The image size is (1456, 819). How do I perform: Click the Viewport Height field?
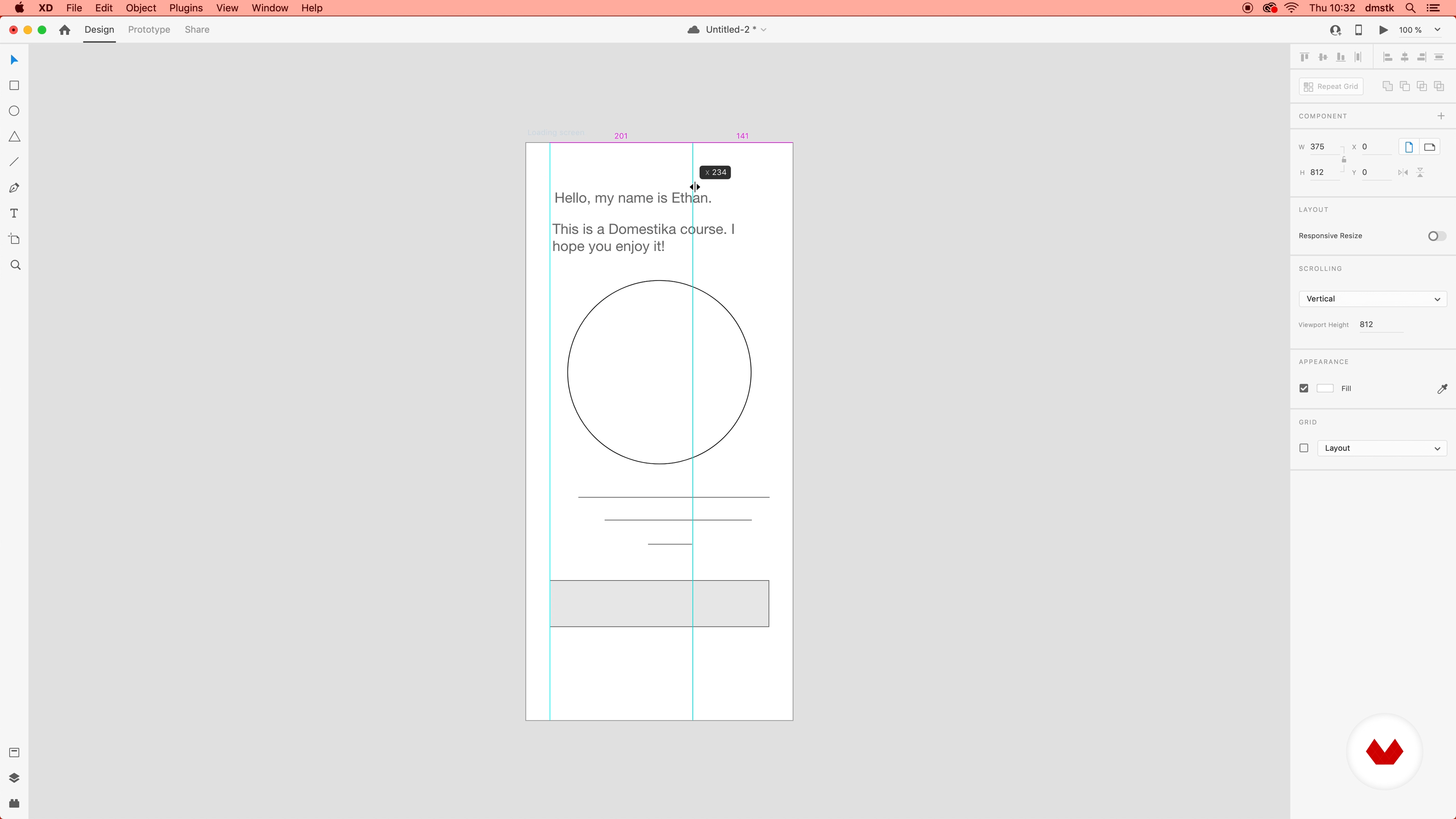pos(1381,325)
